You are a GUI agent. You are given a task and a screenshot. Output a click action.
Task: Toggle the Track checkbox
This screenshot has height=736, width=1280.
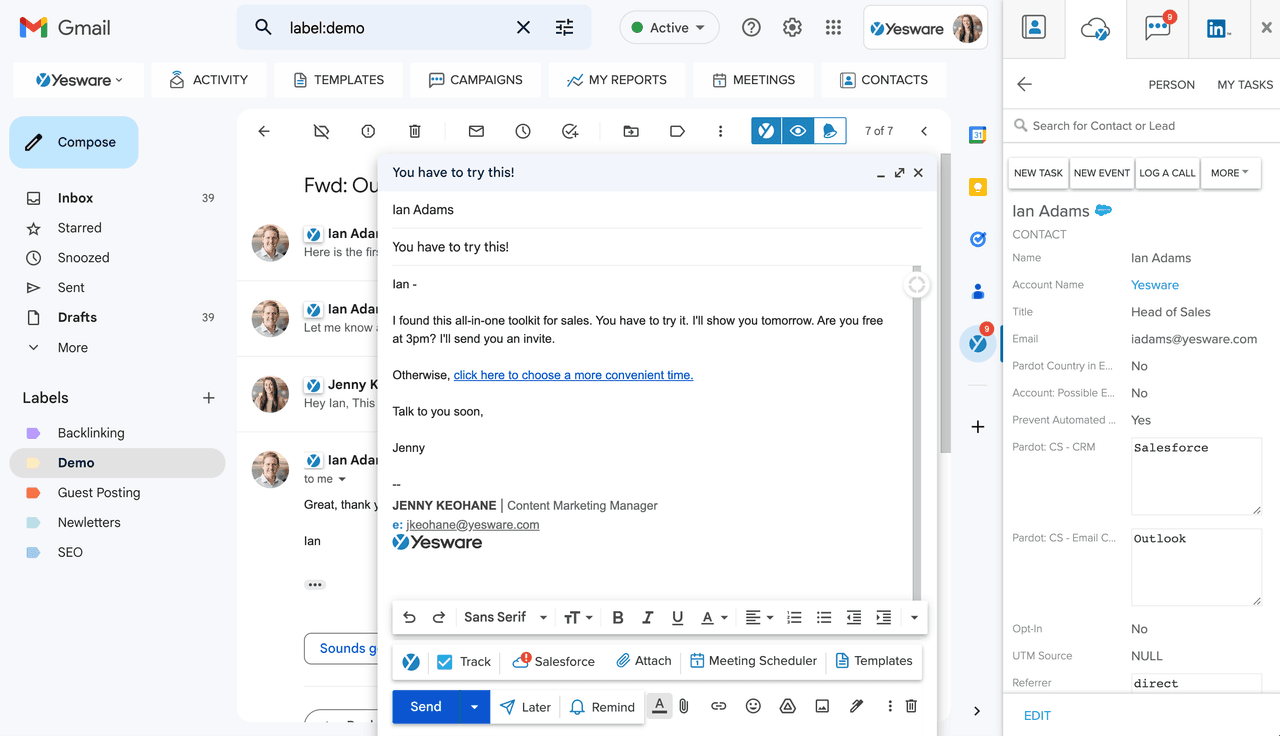pos(445,662)
